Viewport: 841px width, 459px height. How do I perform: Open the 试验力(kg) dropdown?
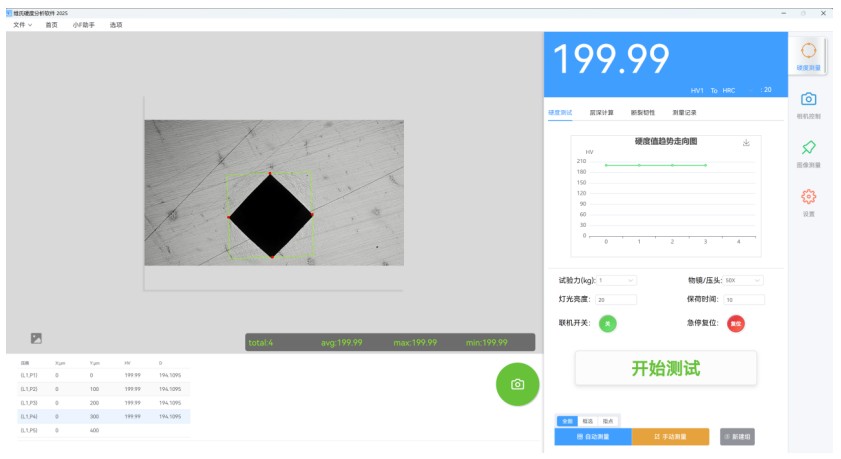pyautogui.click(x=616, y=280)
